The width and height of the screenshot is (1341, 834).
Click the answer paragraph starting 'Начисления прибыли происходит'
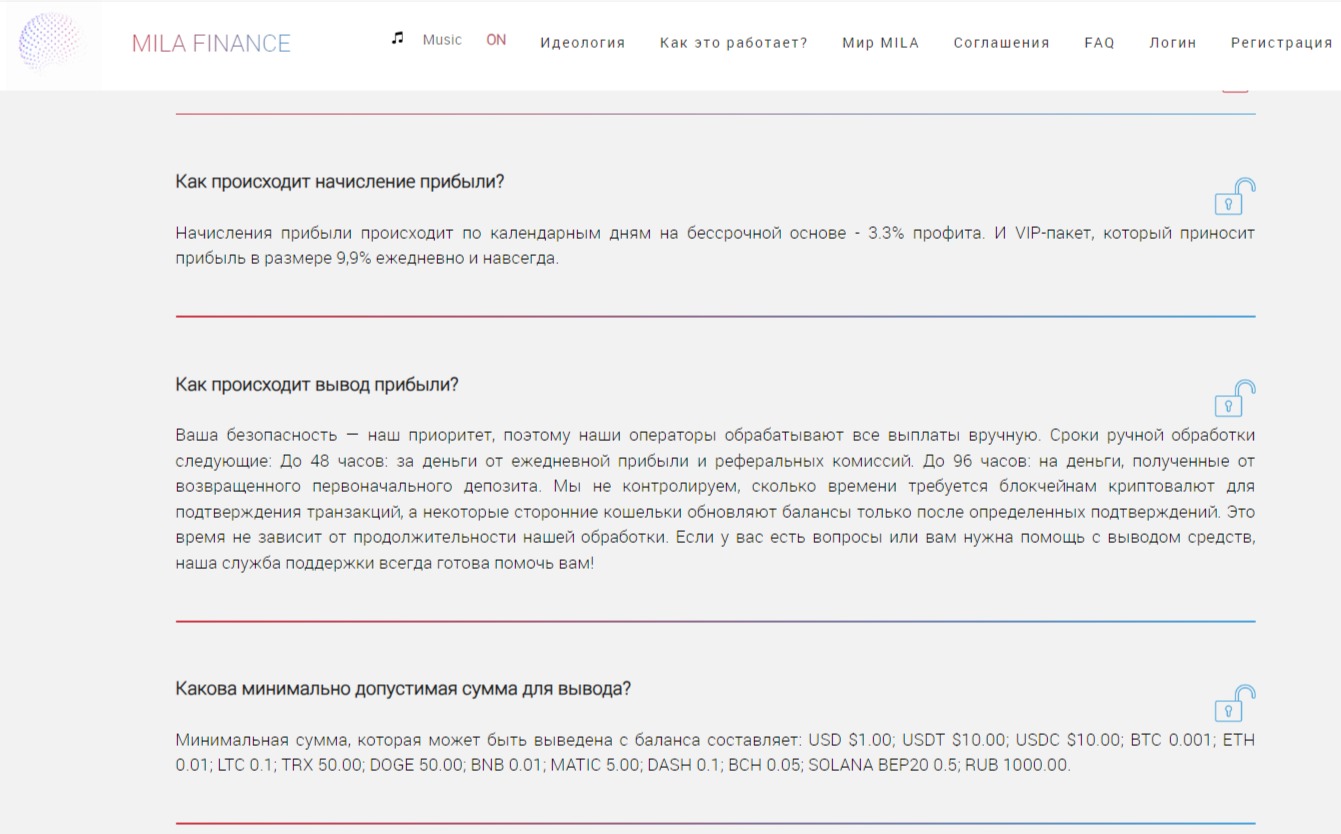pyautogui.click(x=715, y=245)
